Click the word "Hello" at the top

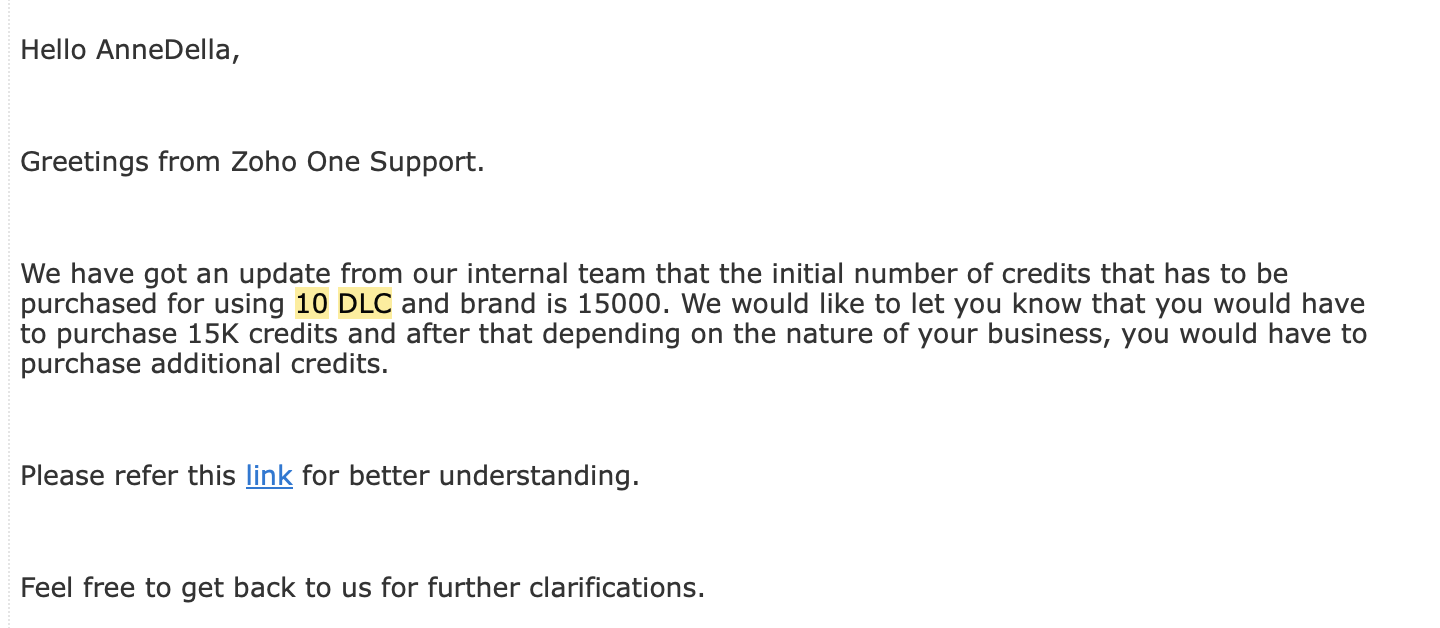(x=54, y=49)
